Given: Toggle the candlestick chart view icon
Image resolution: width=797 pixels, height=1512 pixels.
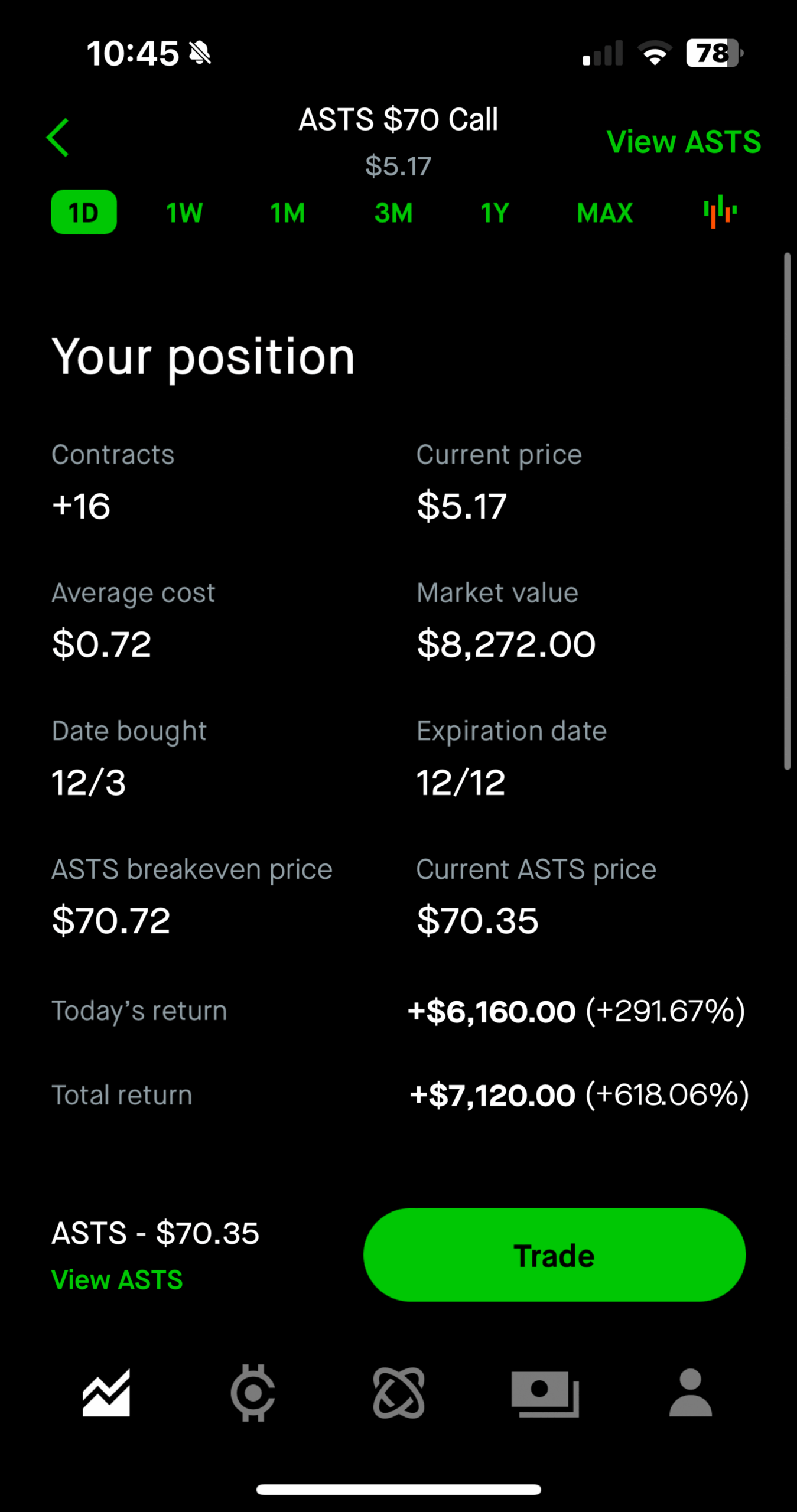Looking at the screenshot, I should [x=720, y=212].
